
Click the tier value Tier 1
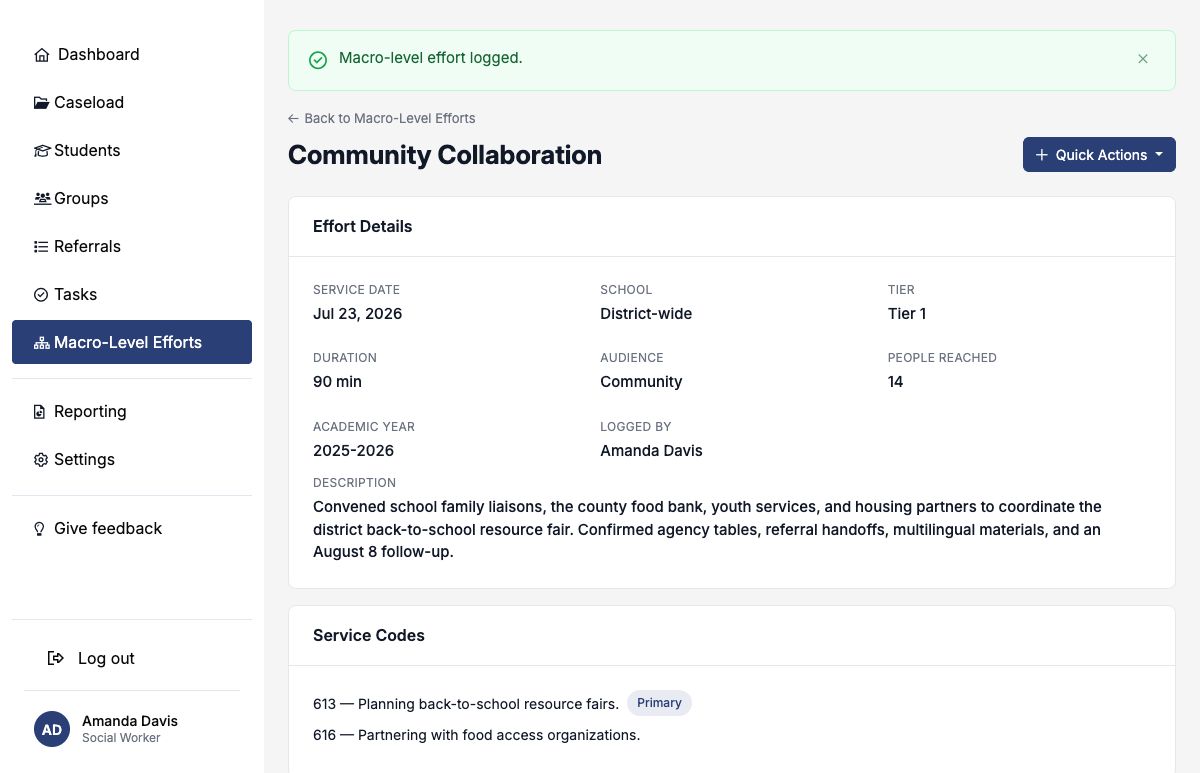(x=907, y=314)
